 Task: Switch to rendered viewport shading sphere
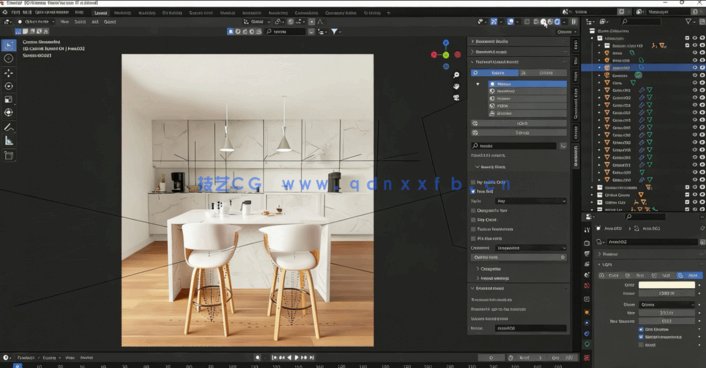pyautogui.click(x=557, y=22)
